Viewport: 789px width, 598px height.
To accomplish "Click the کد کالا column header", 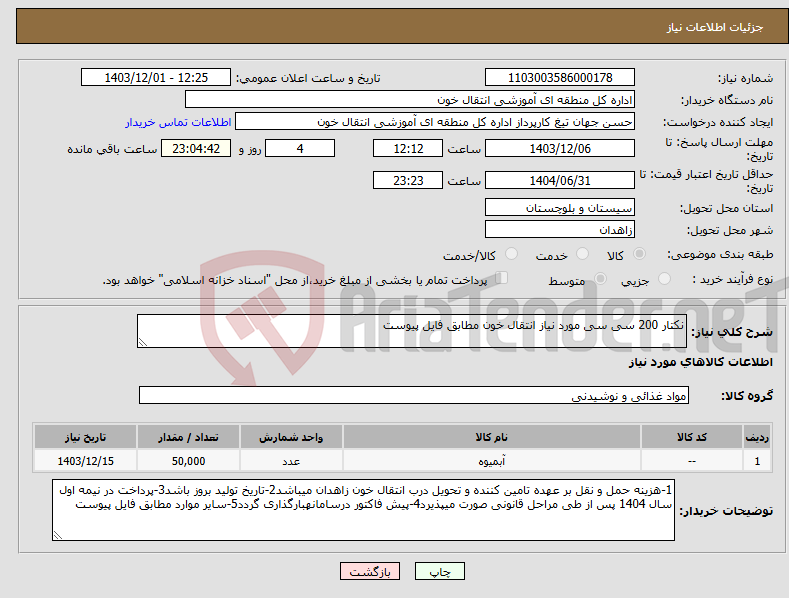I will (692, 437).
